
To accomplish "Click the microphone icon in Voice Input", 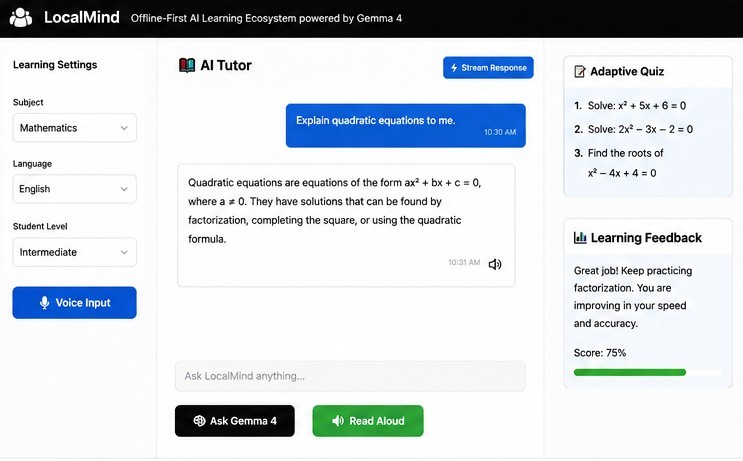I will pos(45,303).
